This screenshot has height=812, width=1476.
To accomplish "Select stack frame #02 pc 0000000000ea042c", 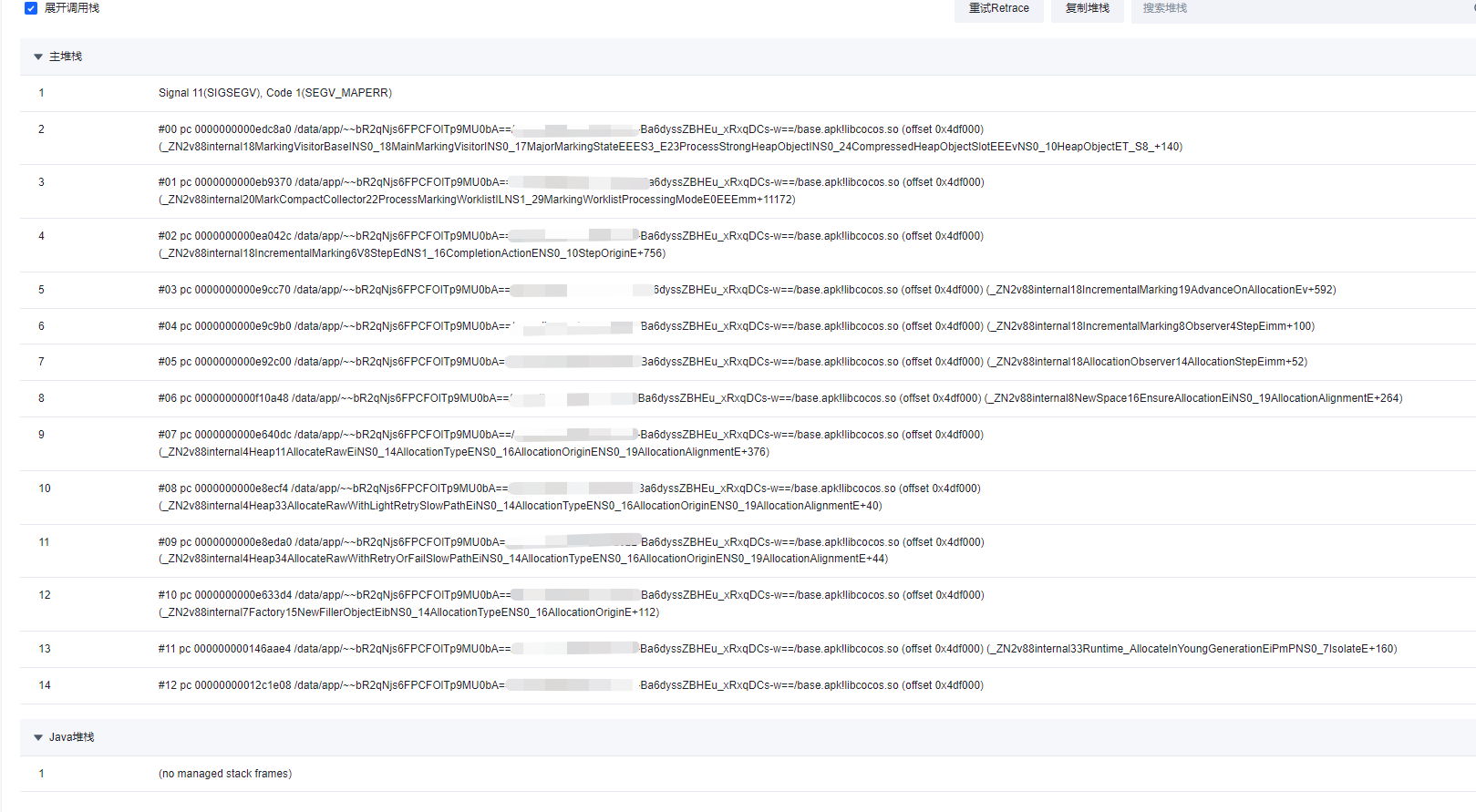I will (x=748, y=245).
